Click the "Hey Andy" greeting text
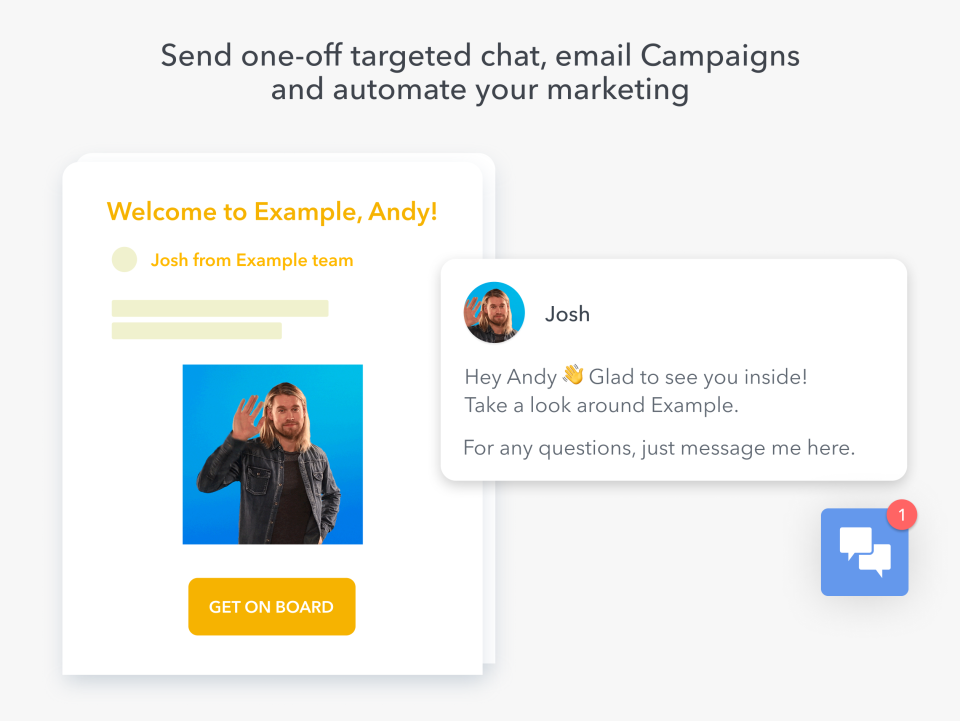The width and height of the screenshot is (960, 721). (x=509, y=378)
